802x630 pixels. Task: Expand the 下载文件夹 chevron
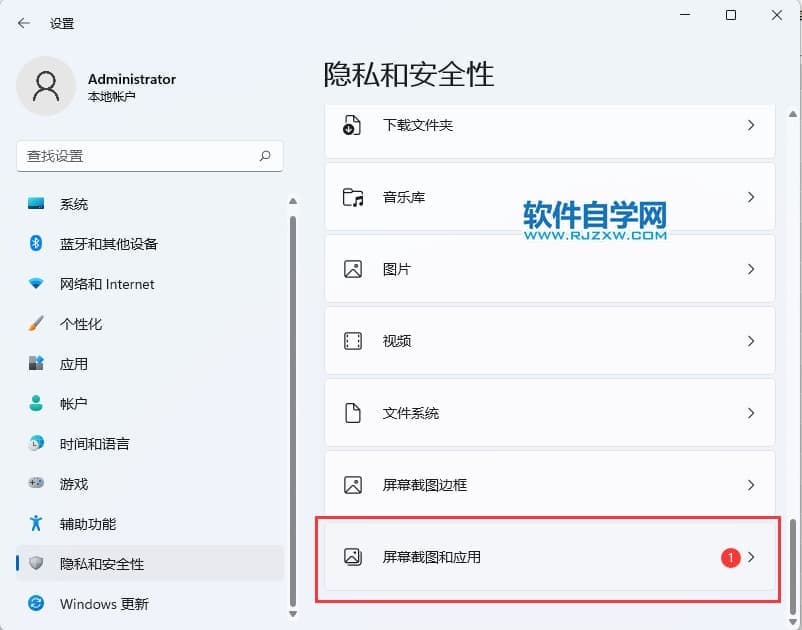751,125
